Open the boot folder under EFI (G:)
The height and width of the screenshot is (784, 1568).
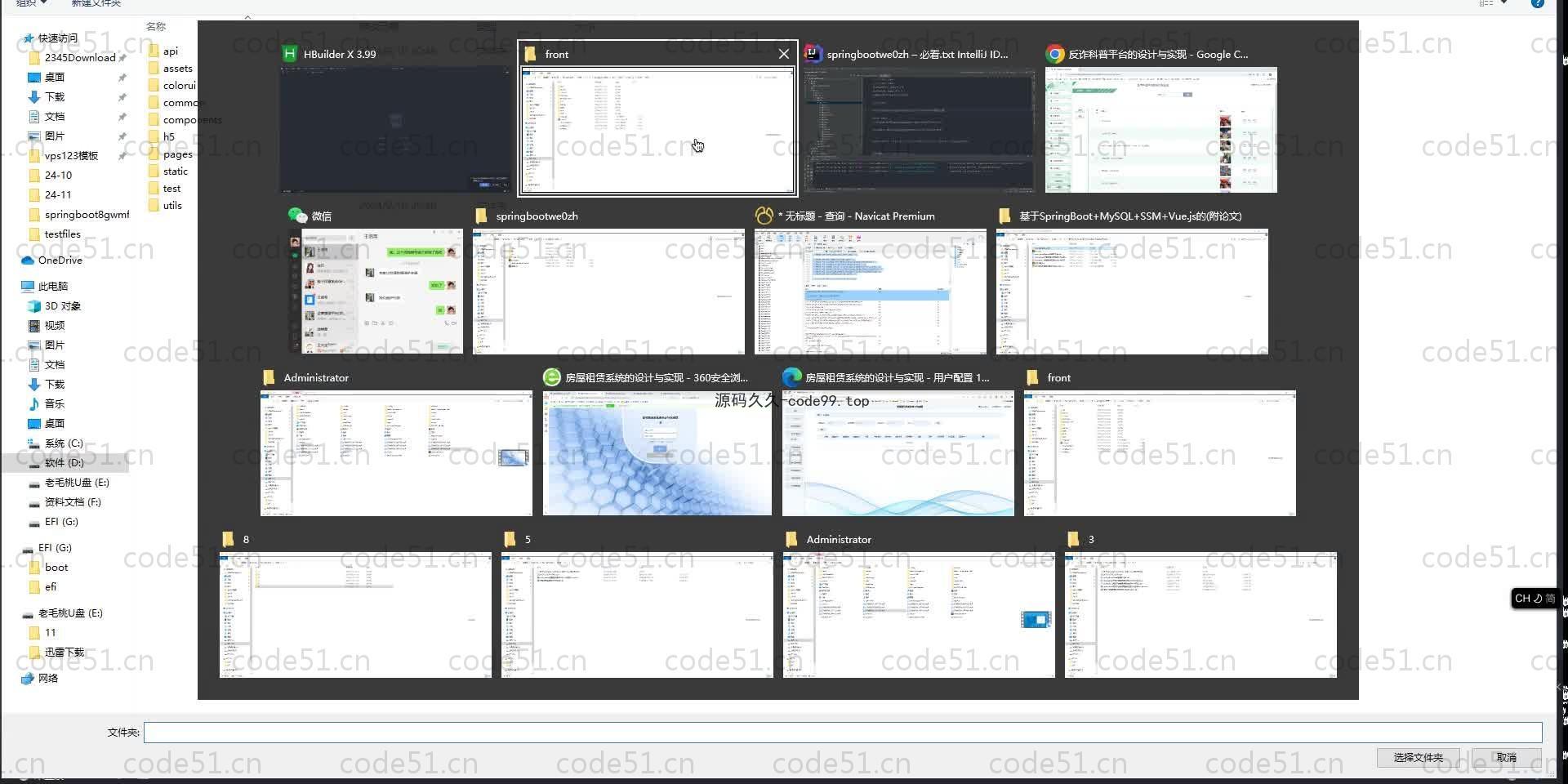[56, 567]
